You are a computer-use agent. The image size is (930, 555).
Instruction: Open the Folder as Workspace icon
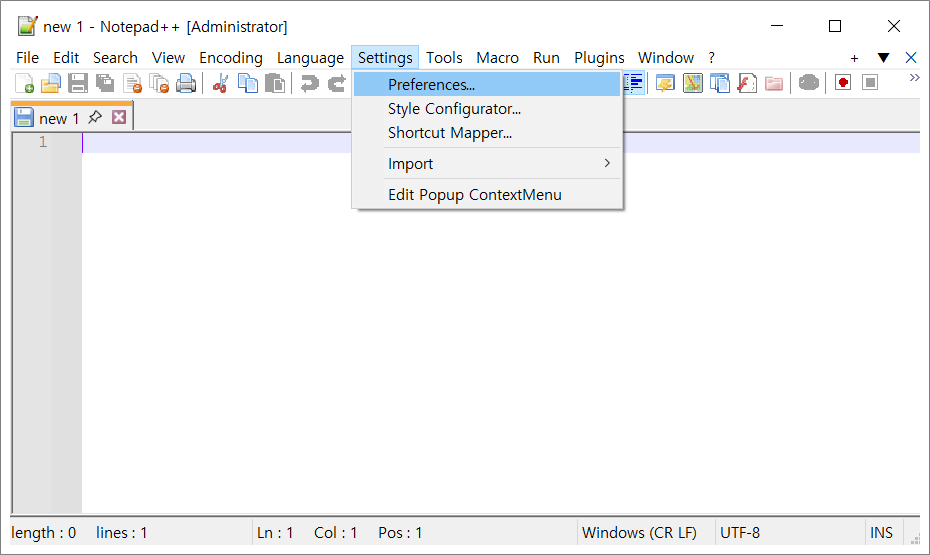(774, 83)
